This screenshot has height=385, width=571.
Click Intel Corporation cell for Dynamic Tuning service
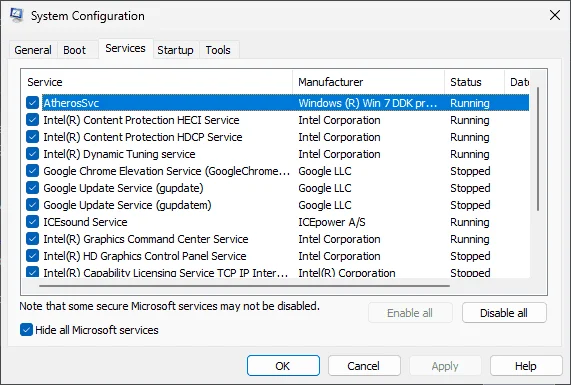[339, 154]
